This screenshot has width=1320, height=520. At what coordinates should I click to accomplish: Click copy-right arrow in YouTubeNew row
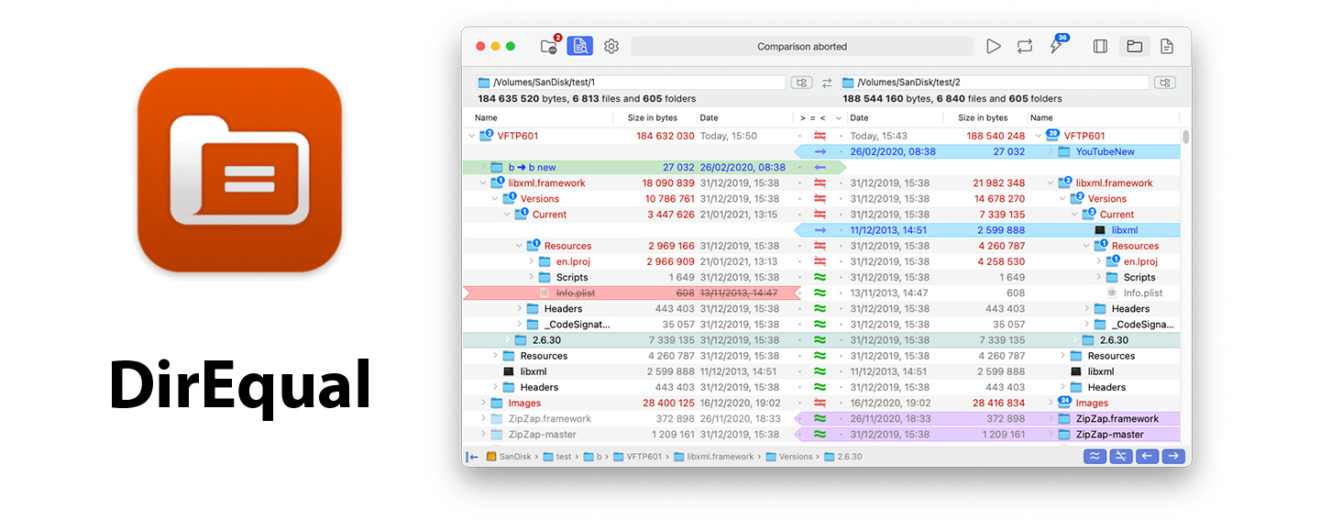click(820, 152)
